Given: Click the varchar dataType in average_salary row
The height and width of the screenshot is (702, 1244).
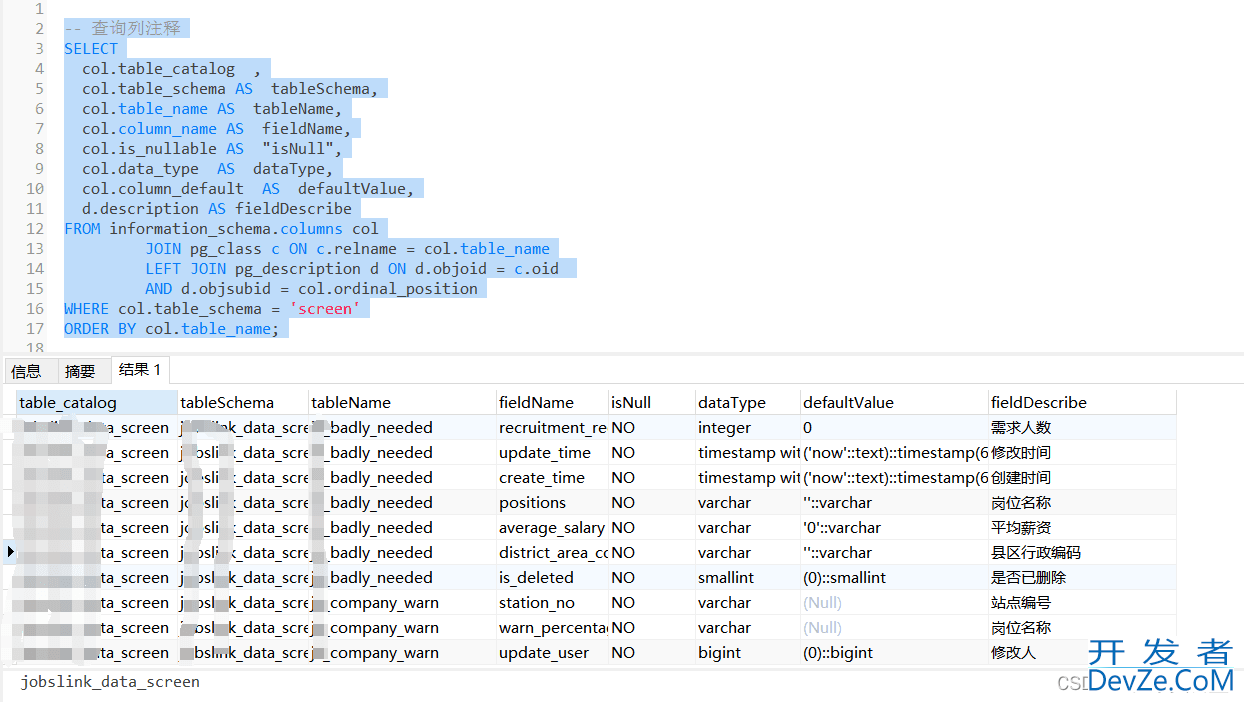Looking at the screenshot, I should [748, 527].
